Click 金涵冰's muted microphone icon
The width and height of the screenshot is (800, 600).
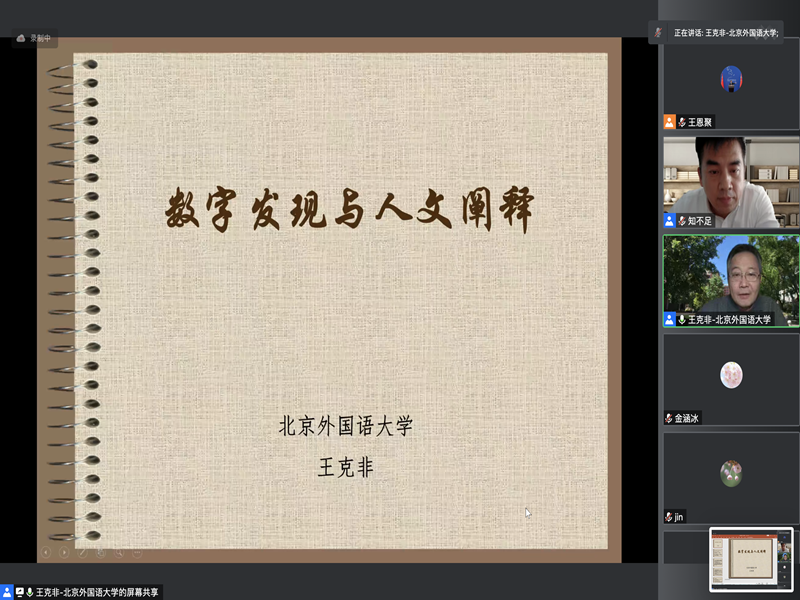pos(668,418)
